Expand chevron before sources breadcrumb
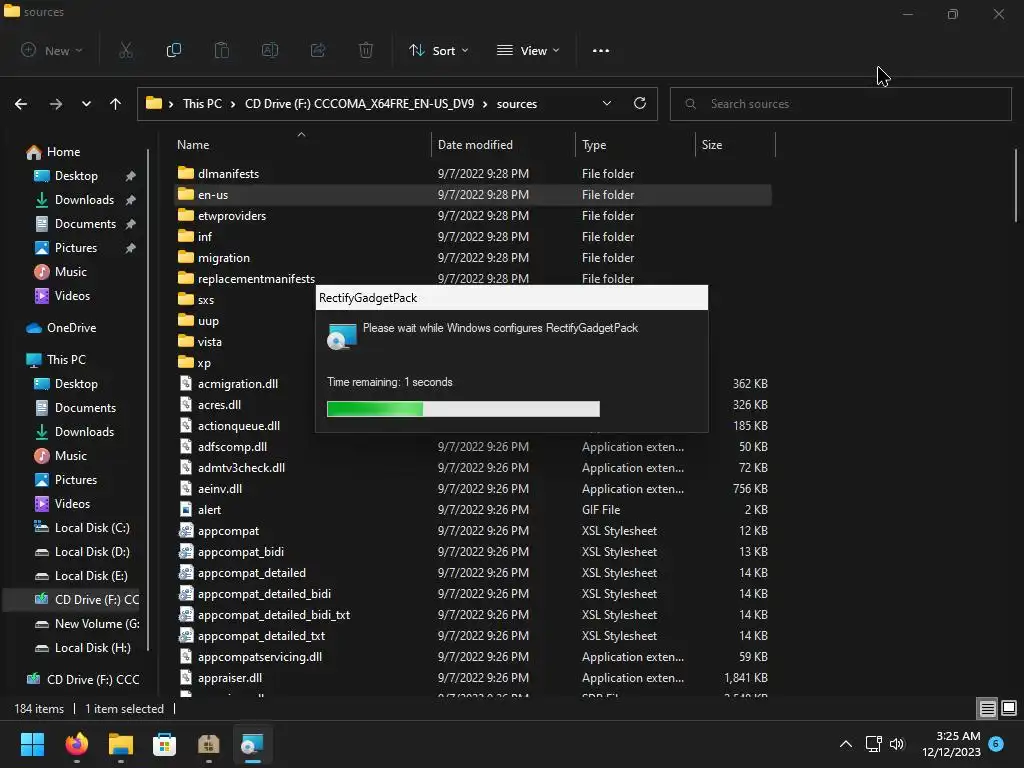 tap(485, 104)
